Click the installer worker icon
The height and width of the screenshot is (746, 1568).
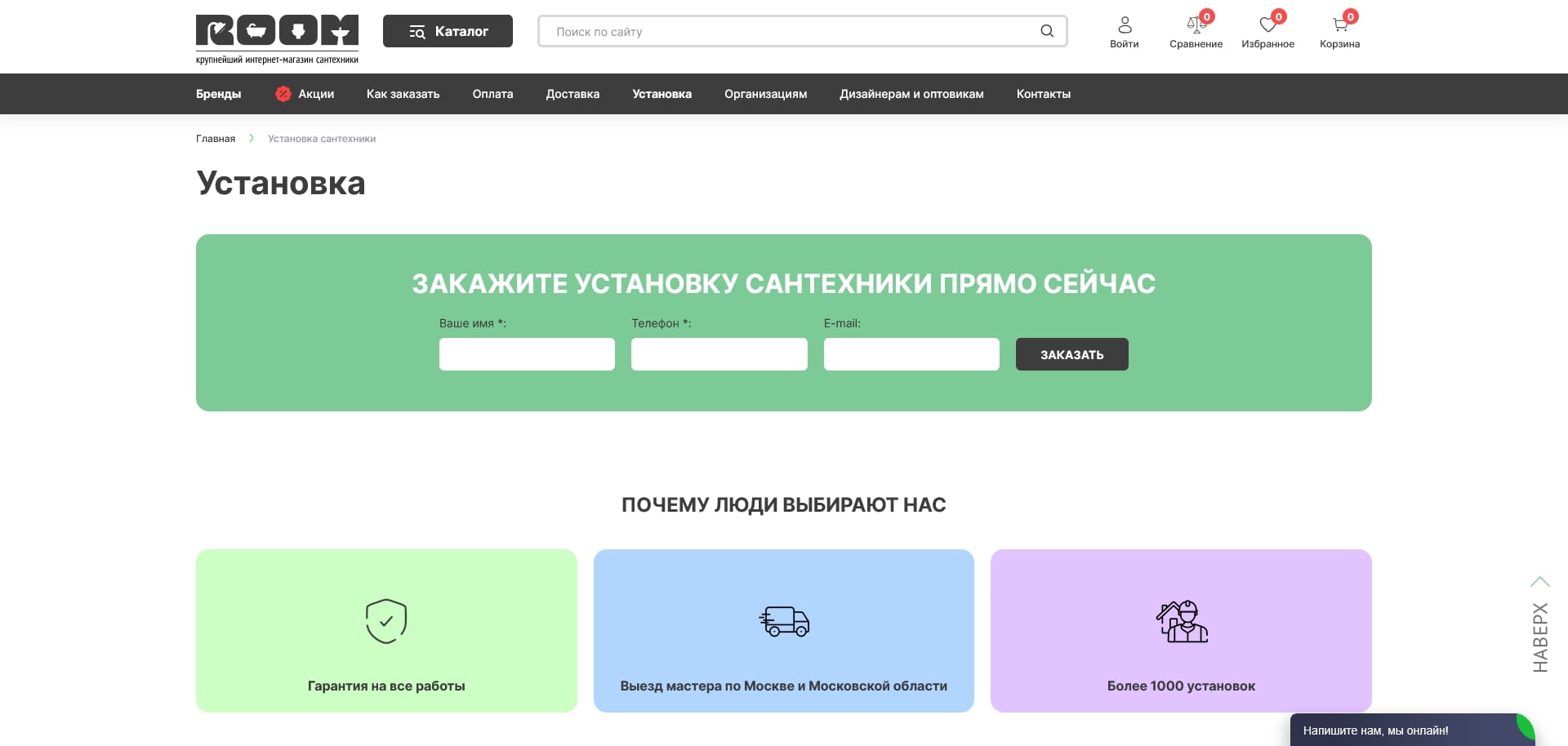pos(1181,621)
